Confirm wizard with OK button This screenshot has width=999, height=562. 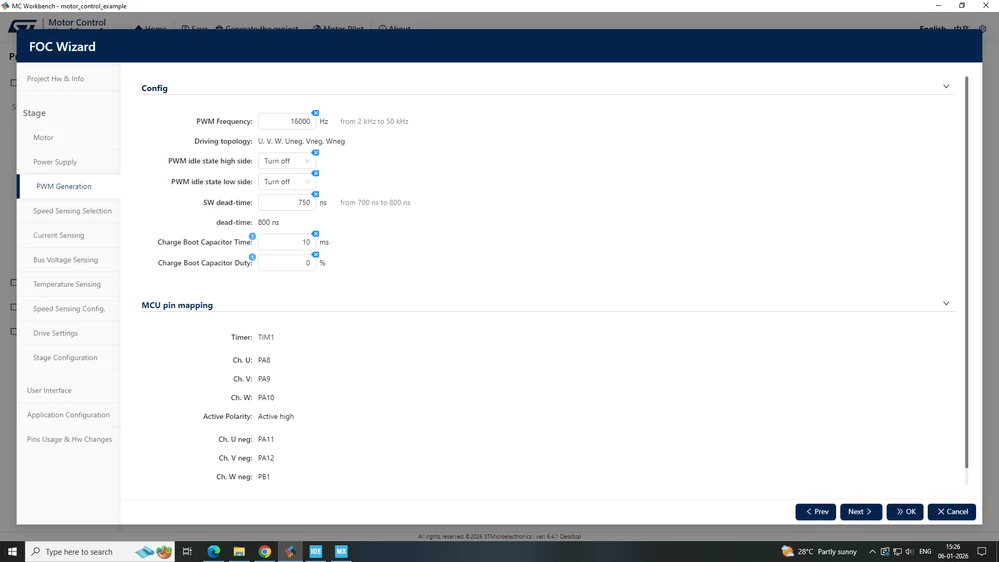(905, 512)
